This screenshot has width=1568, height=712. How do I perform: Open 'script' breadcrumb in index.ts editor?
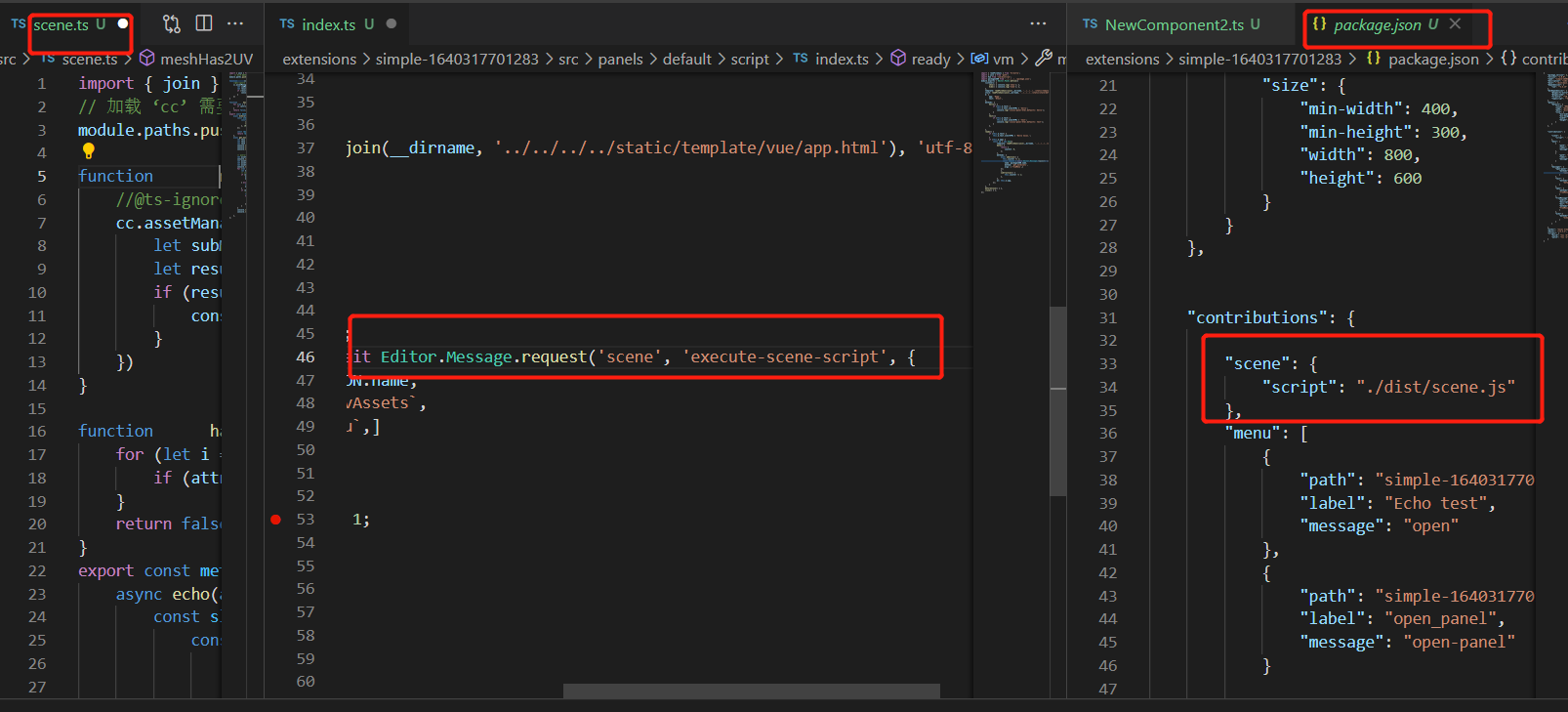point(750,59)
